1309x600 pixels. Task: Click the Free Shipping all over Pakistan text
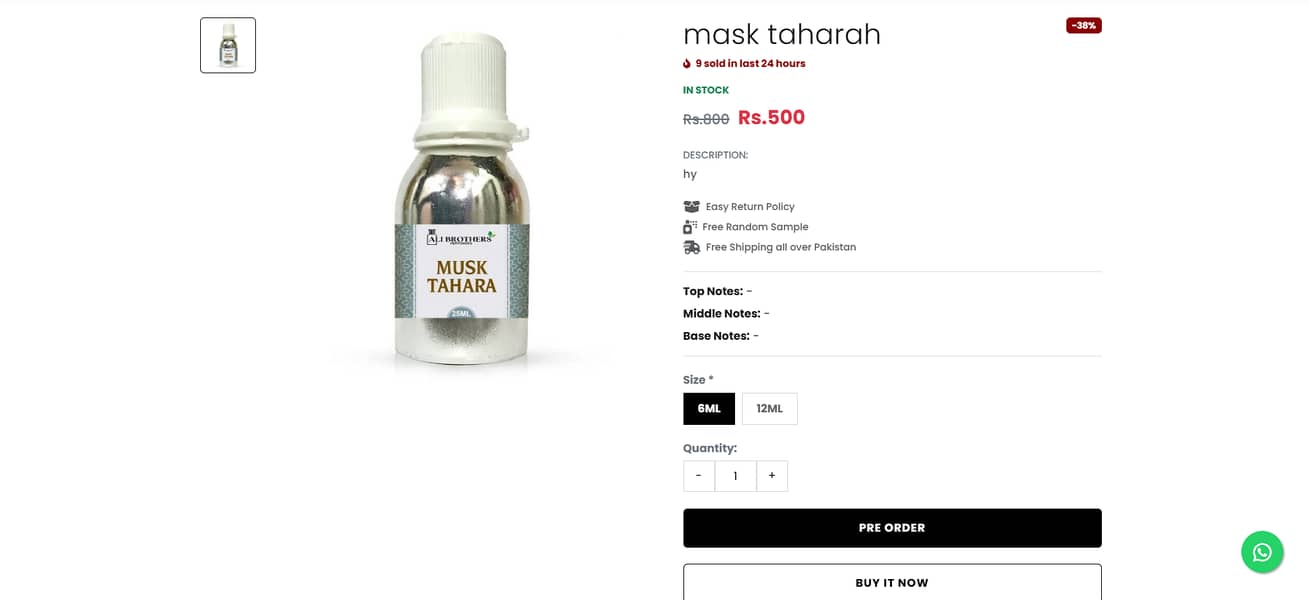781,248
